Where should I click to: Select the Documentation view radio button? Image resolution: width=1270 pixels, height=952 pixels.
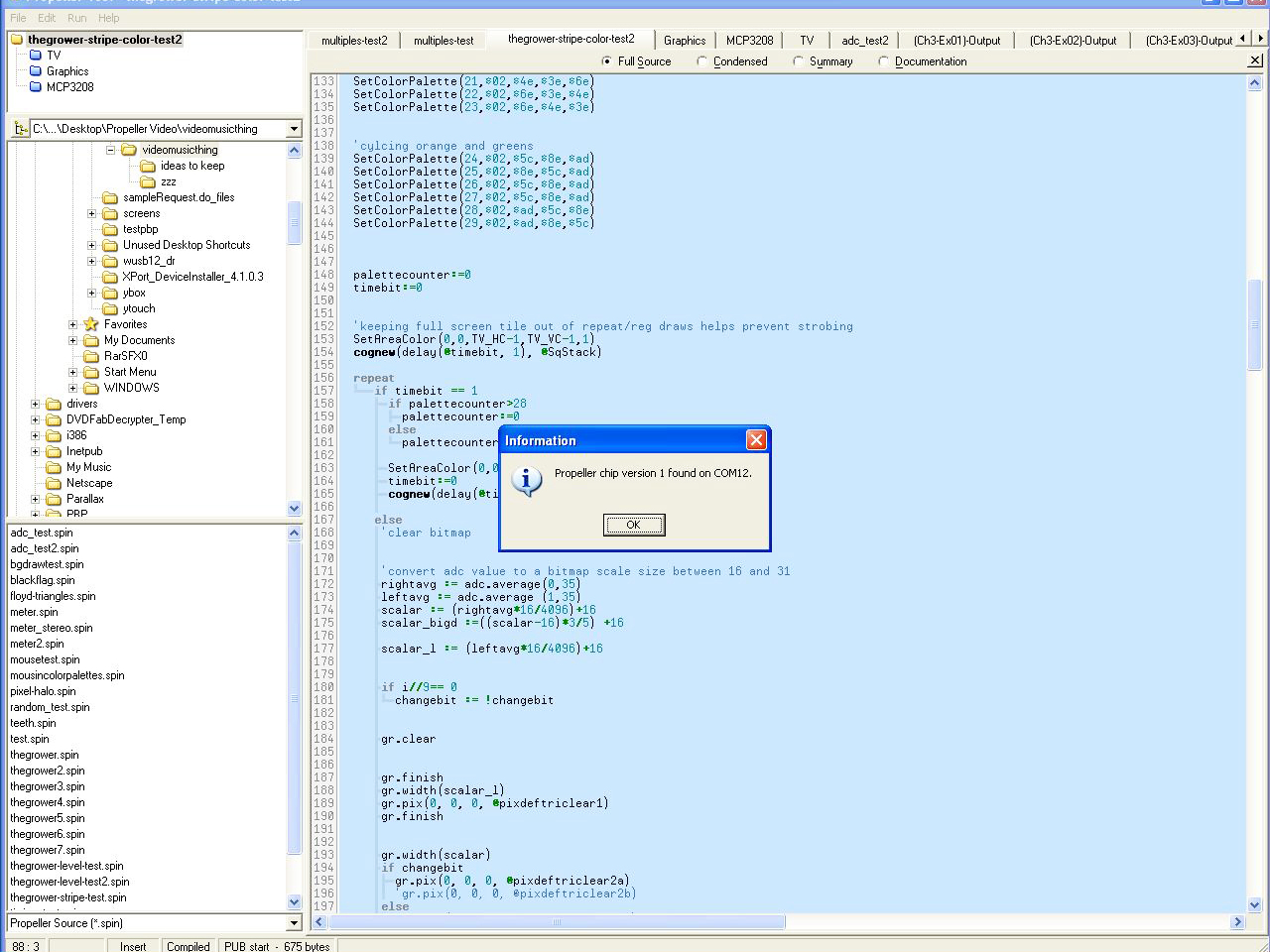[x=884, y=61]
